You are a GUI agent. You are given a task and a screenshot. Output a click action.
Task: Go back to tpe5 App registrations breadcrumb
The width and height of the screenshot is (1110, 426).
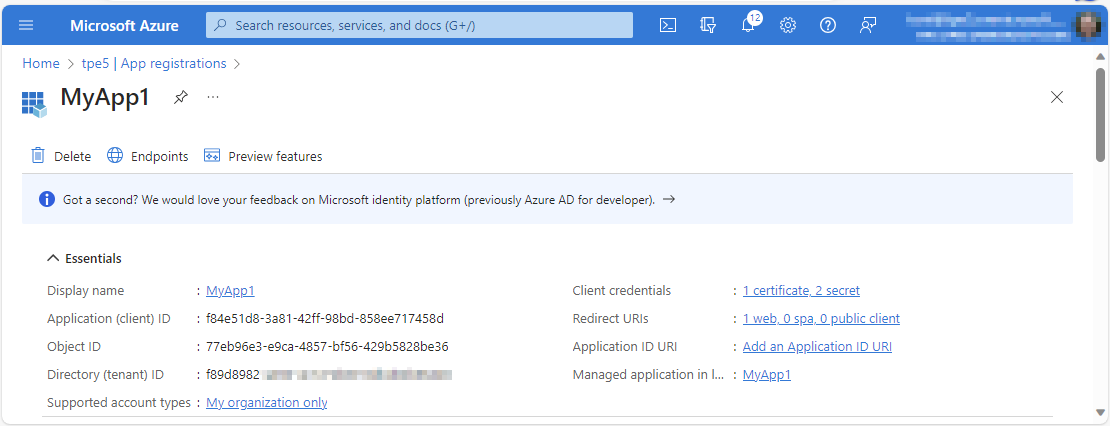tap(154, 64)
